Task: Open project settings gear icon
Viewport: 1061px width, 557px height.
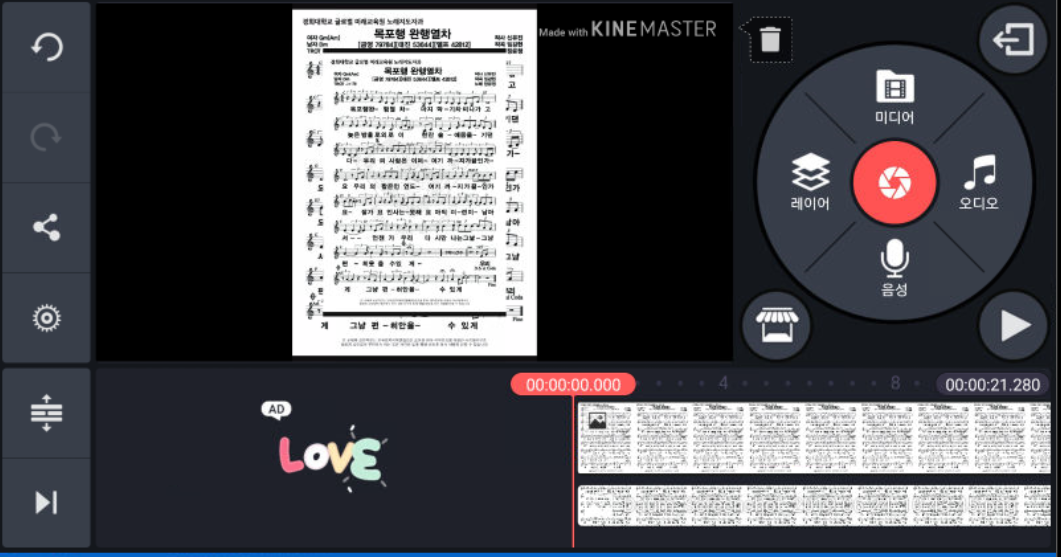Action: pos(46,318)
